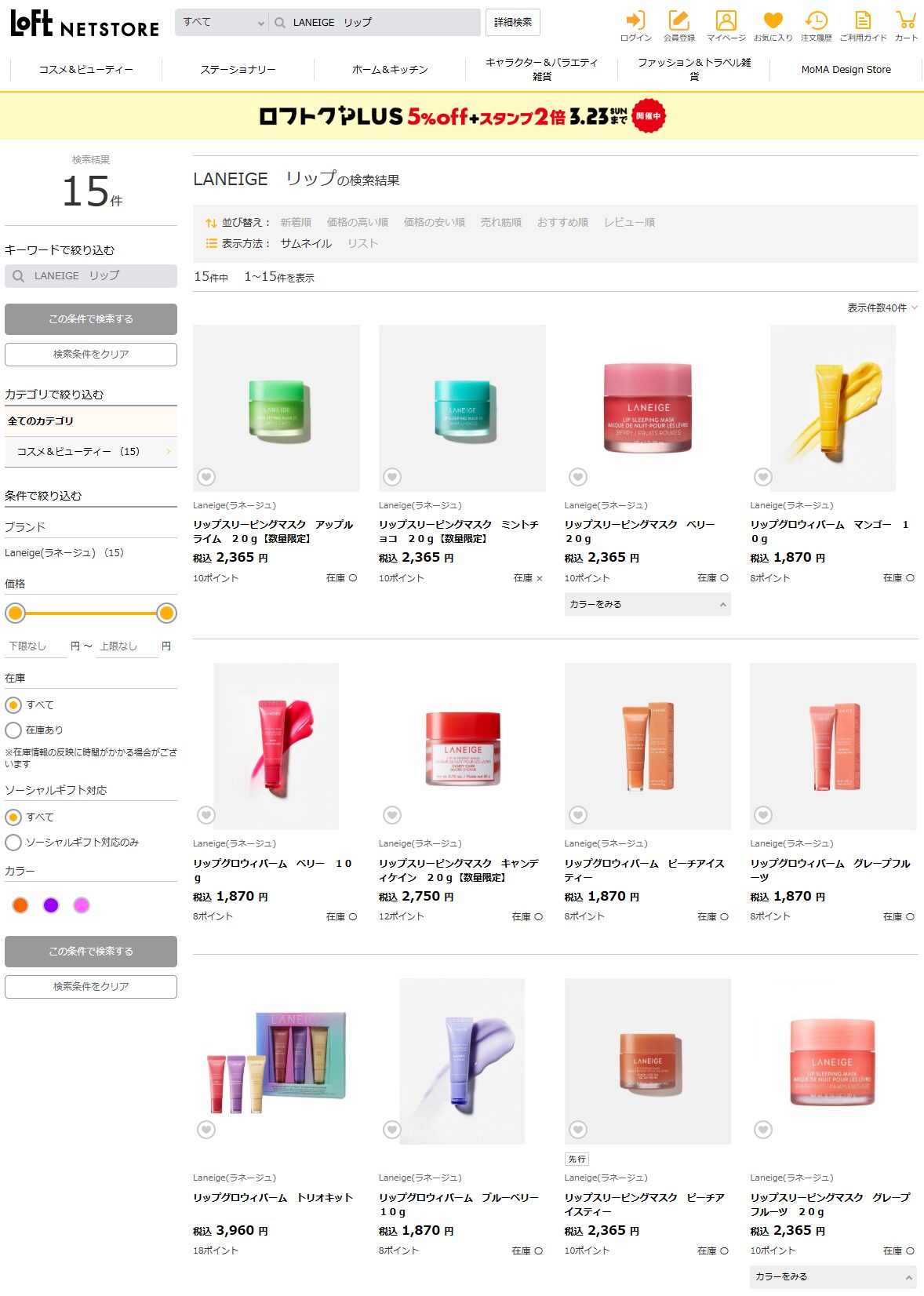Image resolution: width=924 pixels, height=1296 pixels.
Task: Favorite the Berry 10g lip glowy balm
Action: [206, 815]
